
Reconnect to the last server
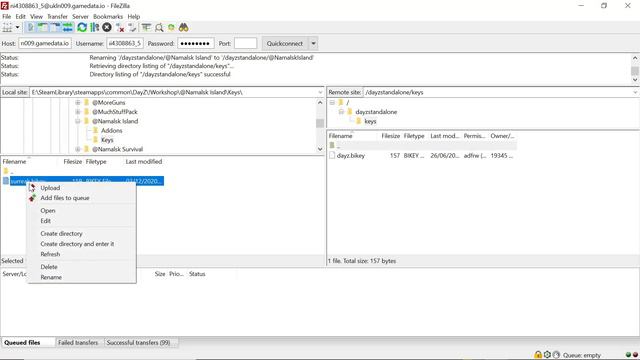[x=132, y=27]
